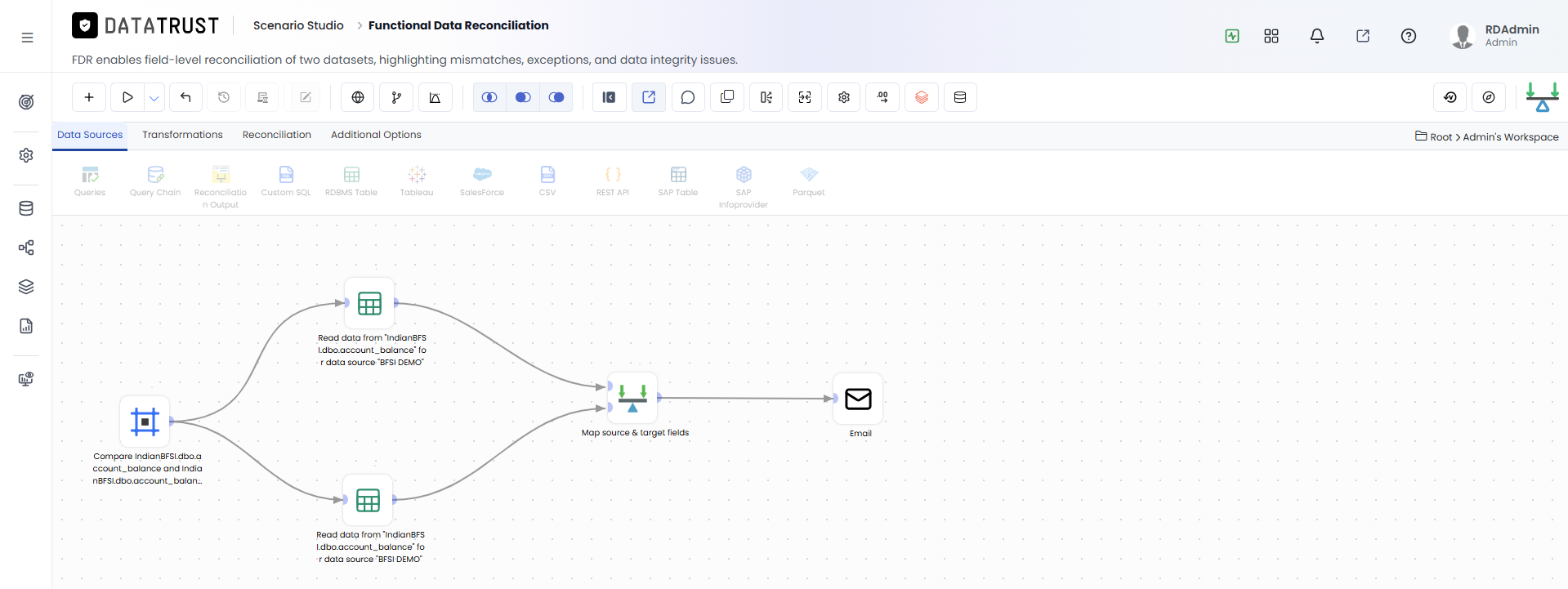Click the git branch toolbar icon
Screen dimensions: 1568x589
click(x=396, y=97)
